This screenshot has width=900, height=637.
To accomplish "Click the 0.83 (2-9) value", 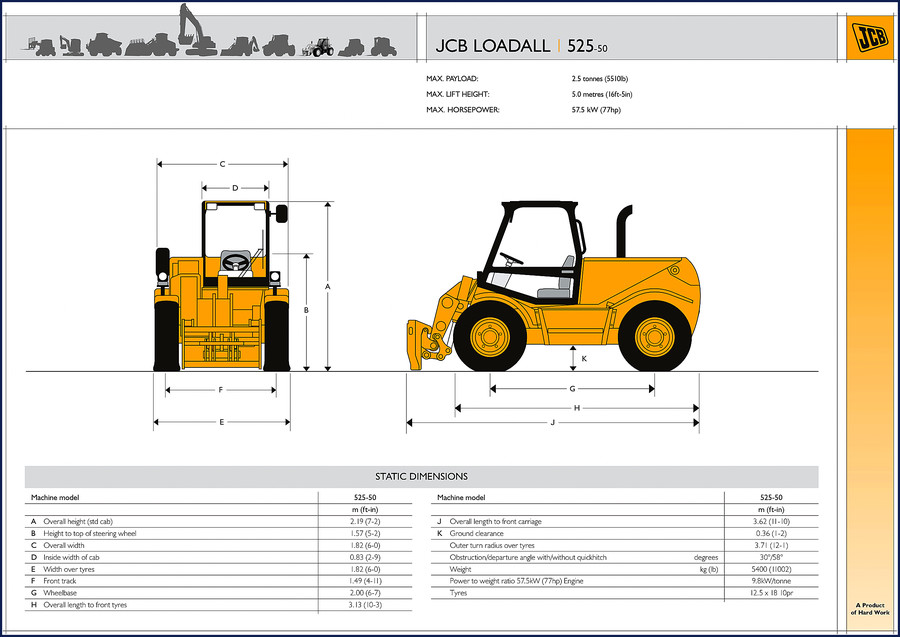I will (x=365, y=557).
